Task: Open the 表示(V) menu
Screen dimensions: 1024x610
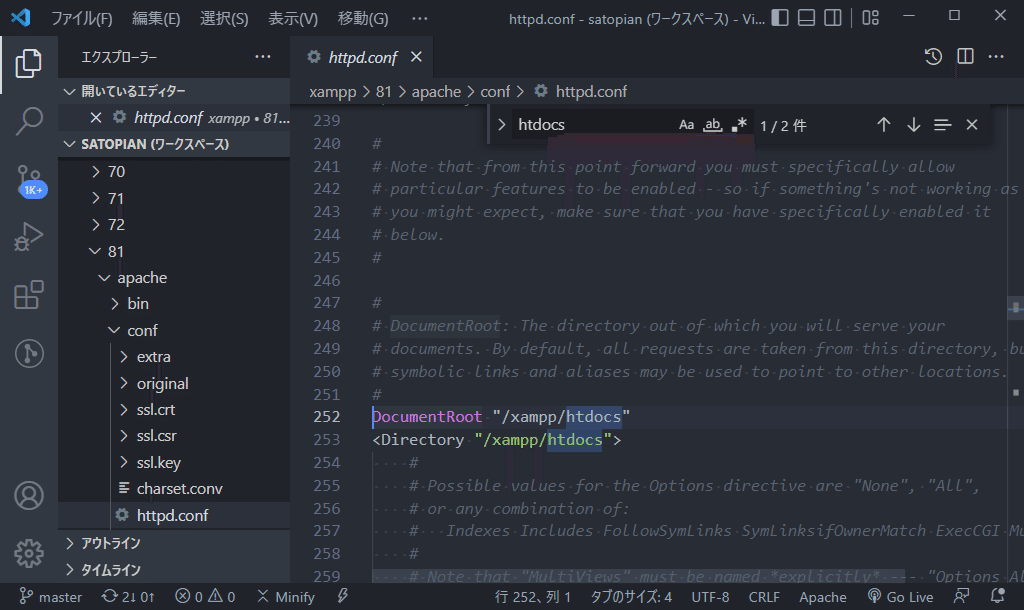Action: 291,18
